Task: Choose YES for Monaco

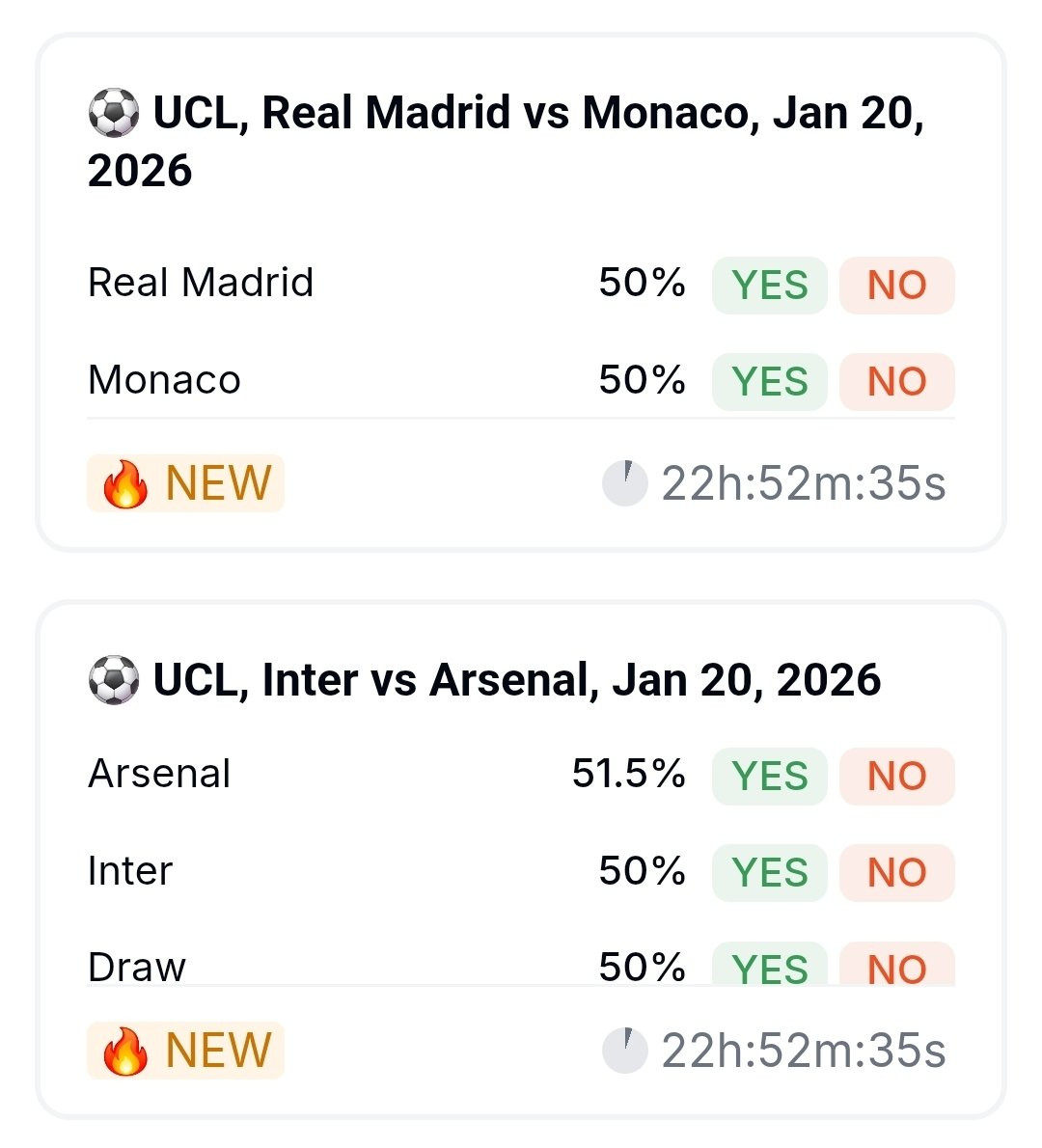Action: [769, 382]
